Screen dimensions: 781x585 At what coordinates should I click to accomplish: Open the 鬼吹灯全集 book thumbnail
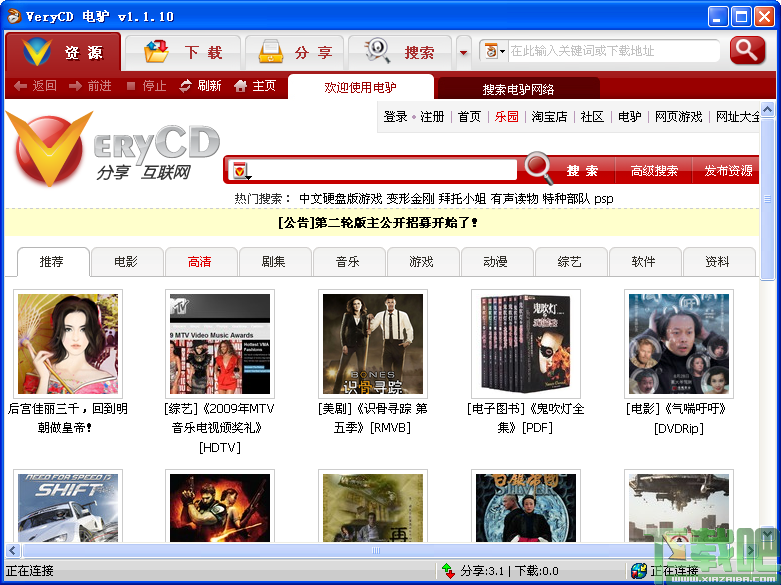tap(526, 344)
